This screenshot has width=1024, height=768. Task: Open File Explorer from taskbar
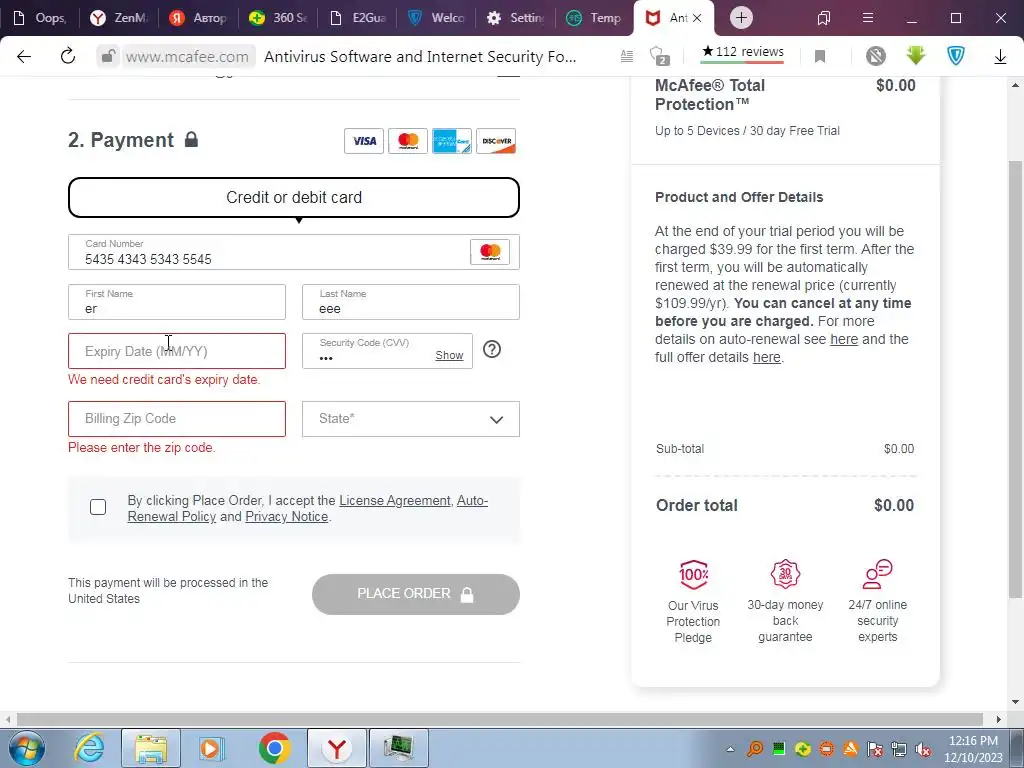151,748
